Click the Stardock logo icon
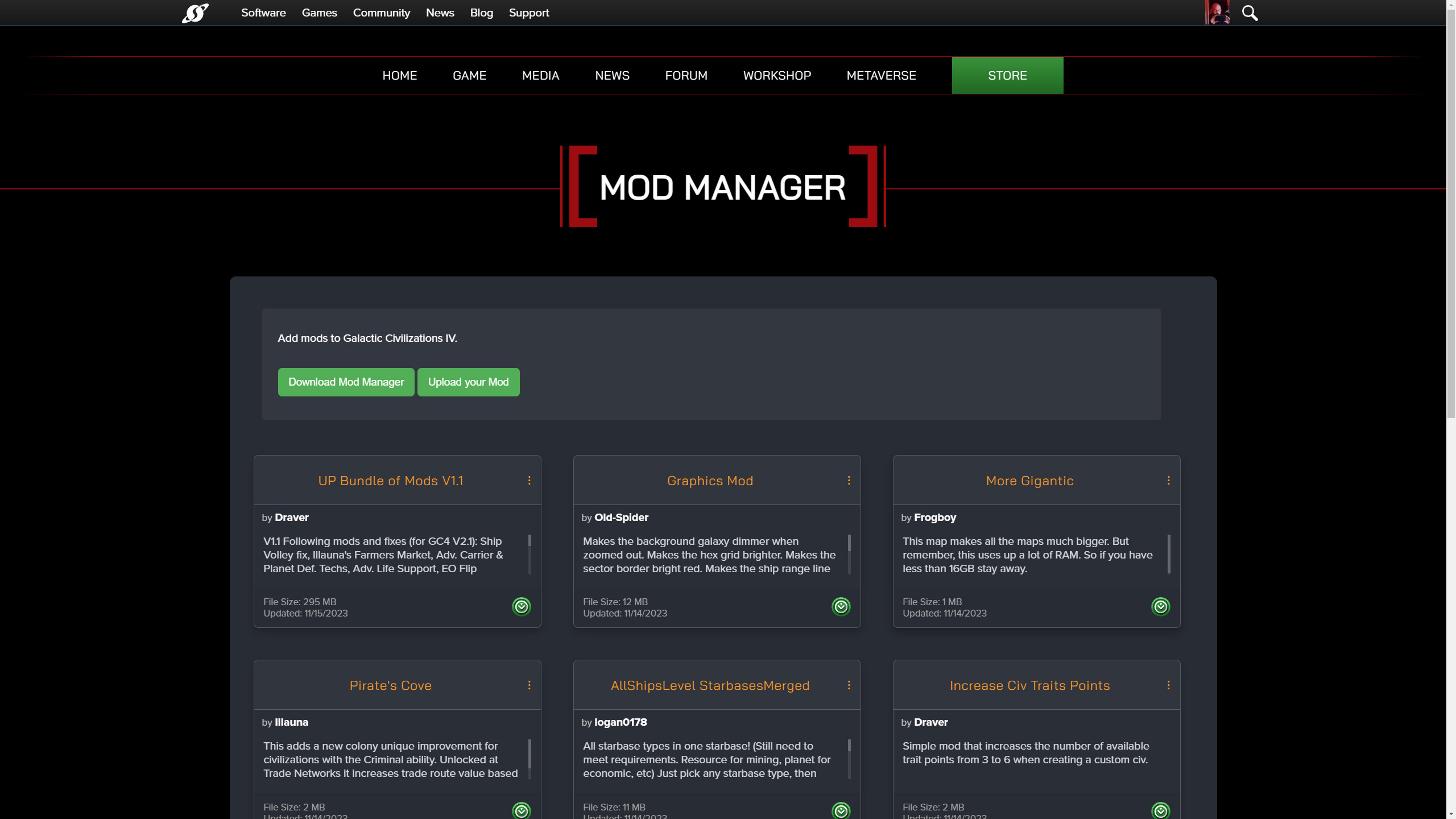Viewport: 1456px width, 819px height. coord(195,13)
